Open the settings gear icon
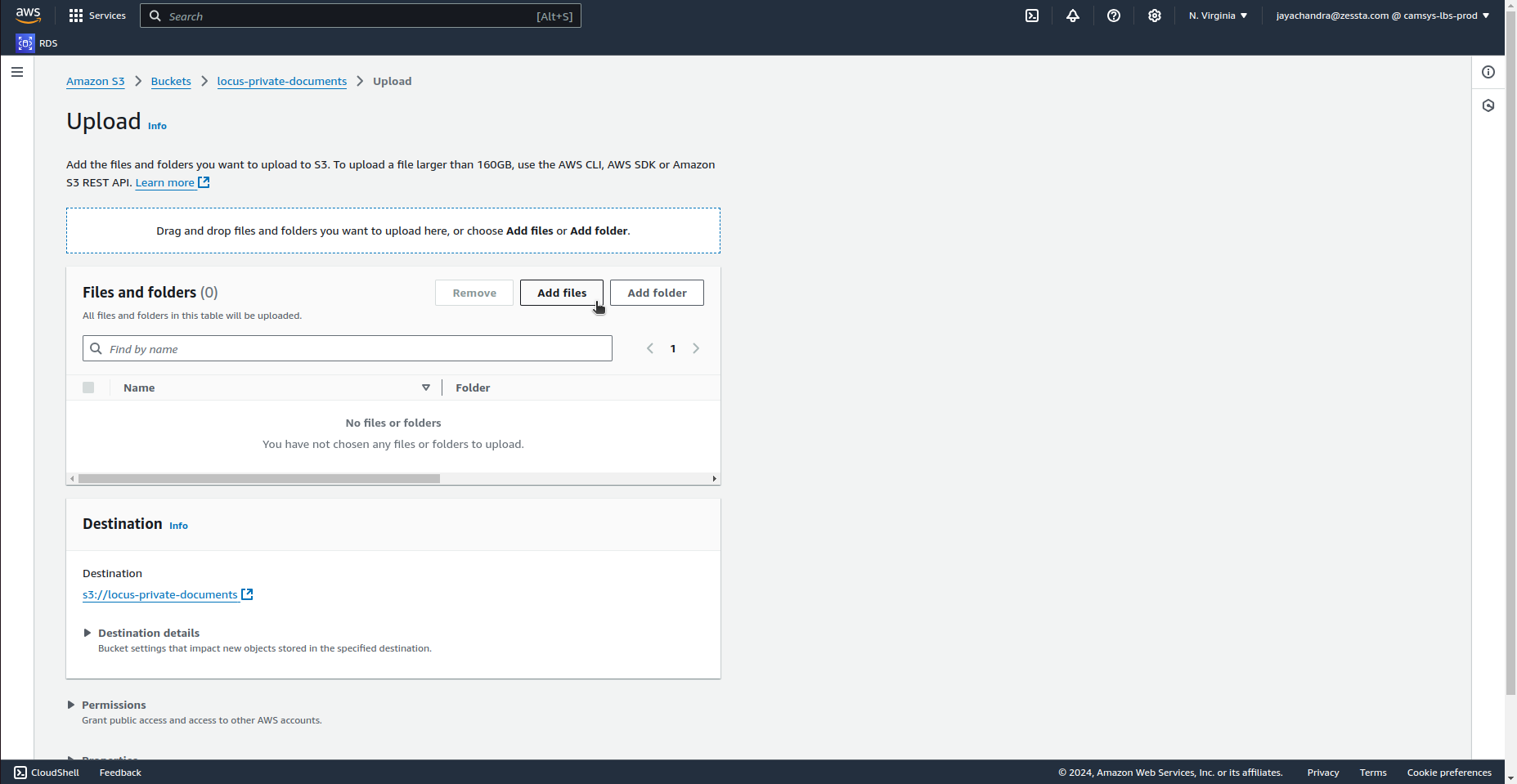This screenshot has width=1517, height=784. click(1155, 16)
